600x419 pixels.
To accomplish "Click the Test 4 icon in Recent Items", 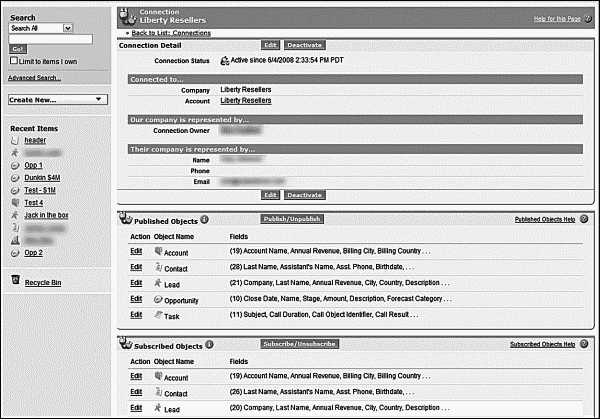I will pos(14,203).
